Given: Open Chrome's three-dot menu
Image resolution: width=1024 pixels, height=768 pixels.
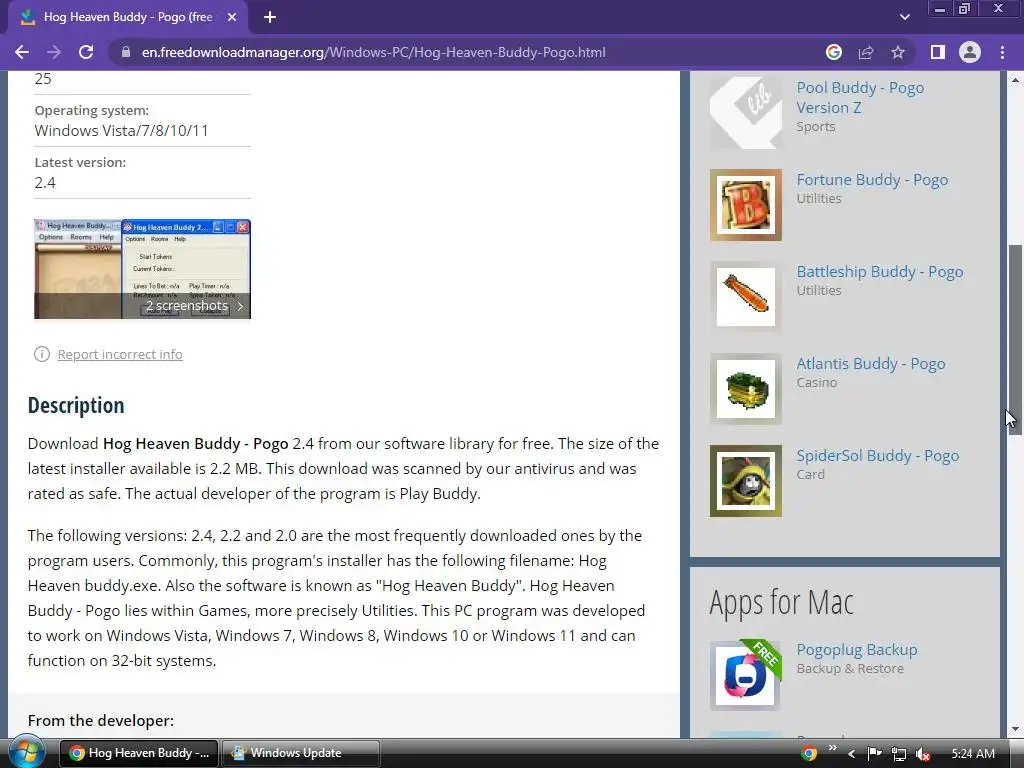Looking at the screenshot, I should click(x=1002, y=52).
